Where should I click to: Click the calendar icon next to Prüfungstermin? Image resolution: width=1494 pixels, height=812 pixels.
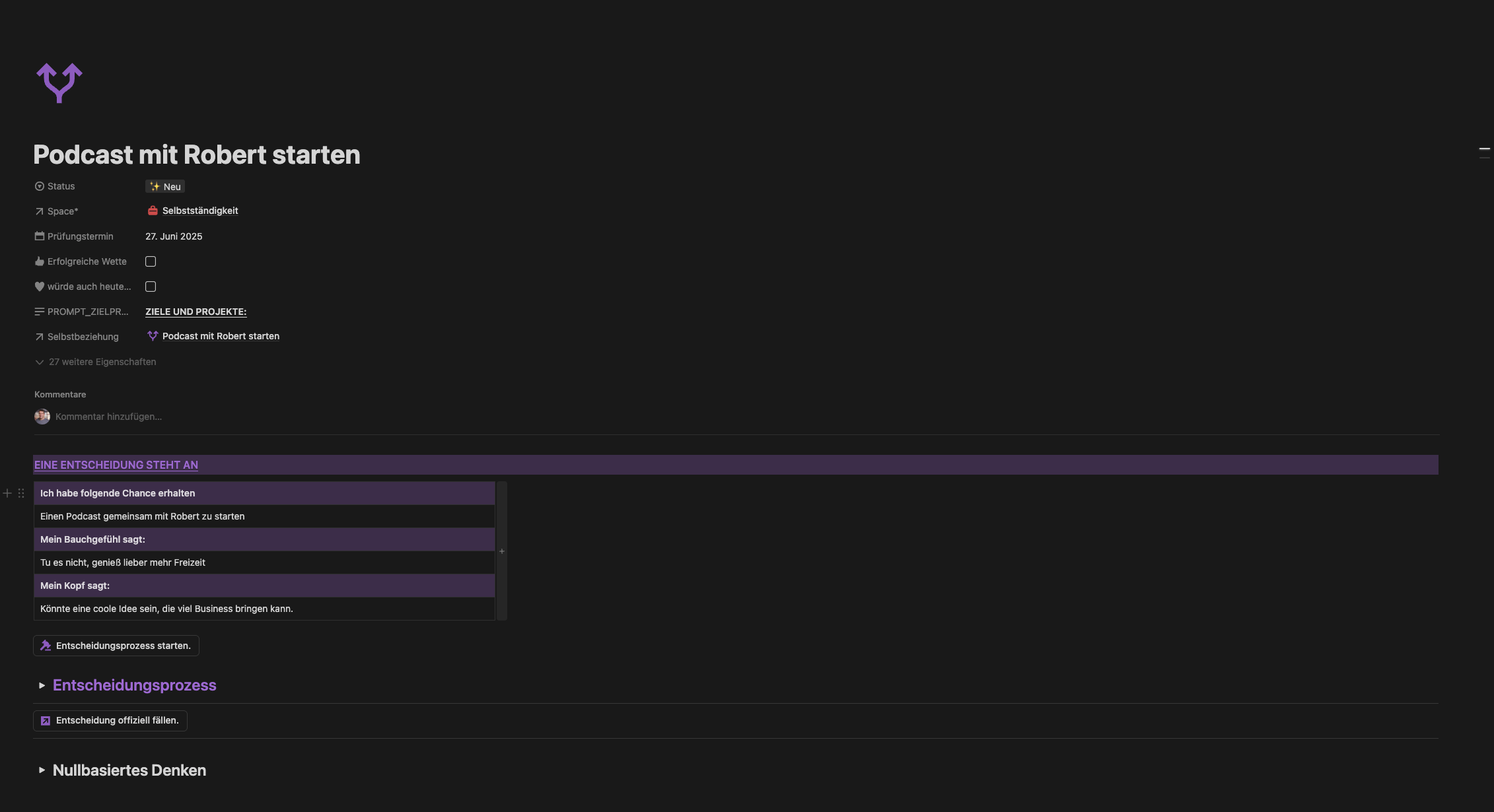point(40,236)
